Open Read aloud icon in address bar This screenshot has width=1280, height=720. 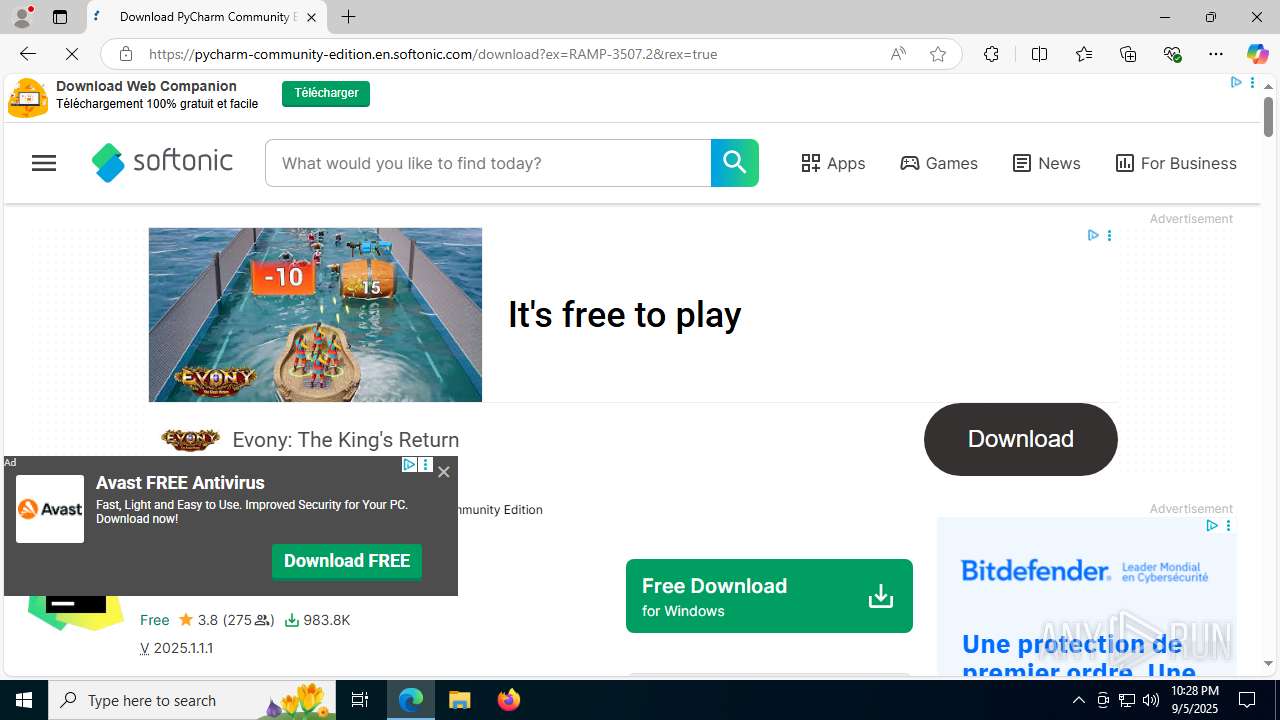point(898,54)
